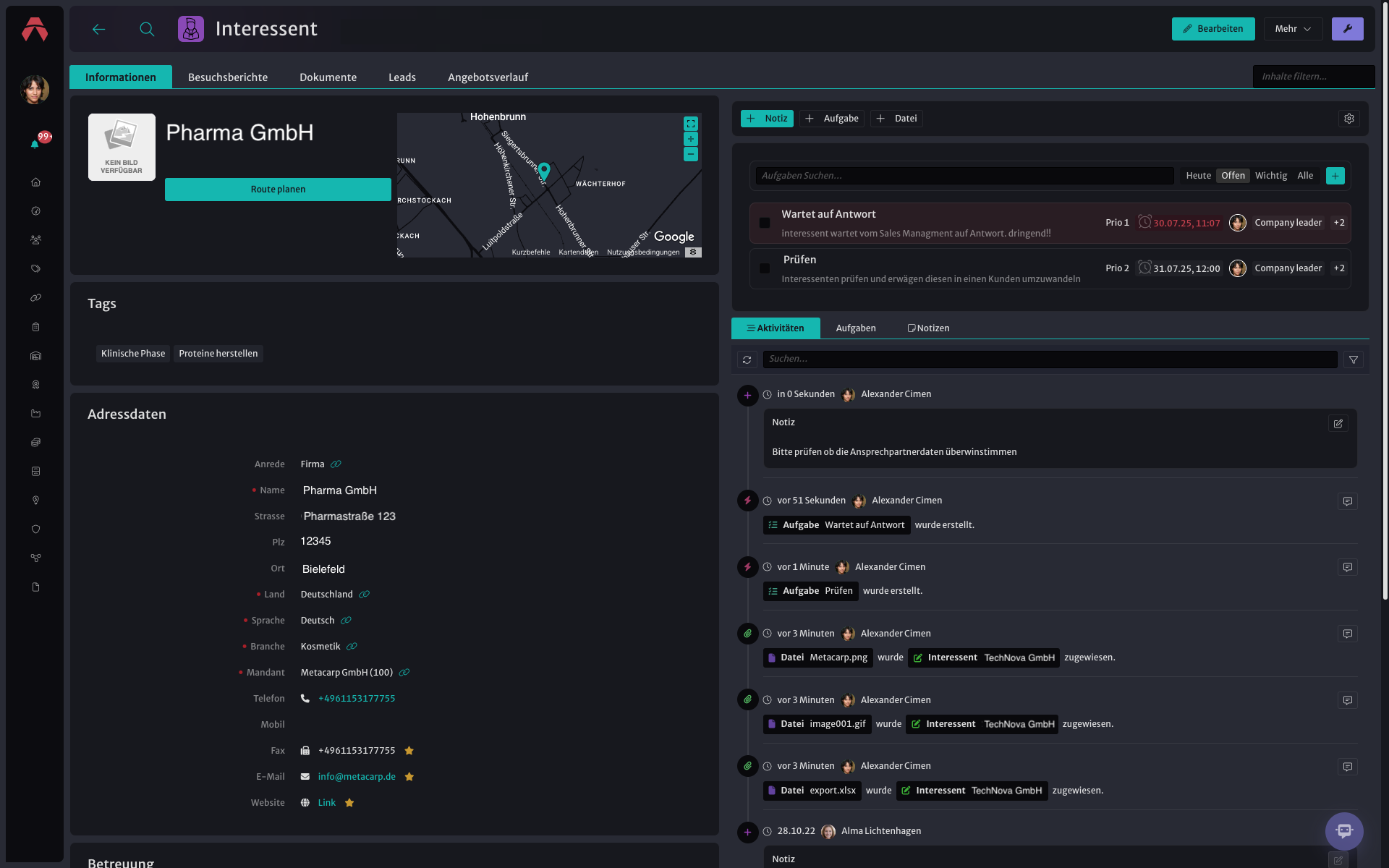Open the contacts group icon in sidebar
This screenshot has width=1389, height=868.
coord(35,240)
